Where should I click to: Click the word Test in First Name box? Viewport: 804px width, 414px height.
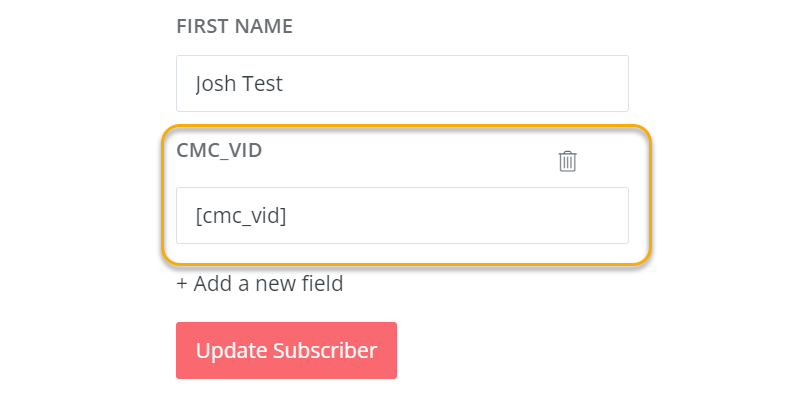click(x=261, y=84)
